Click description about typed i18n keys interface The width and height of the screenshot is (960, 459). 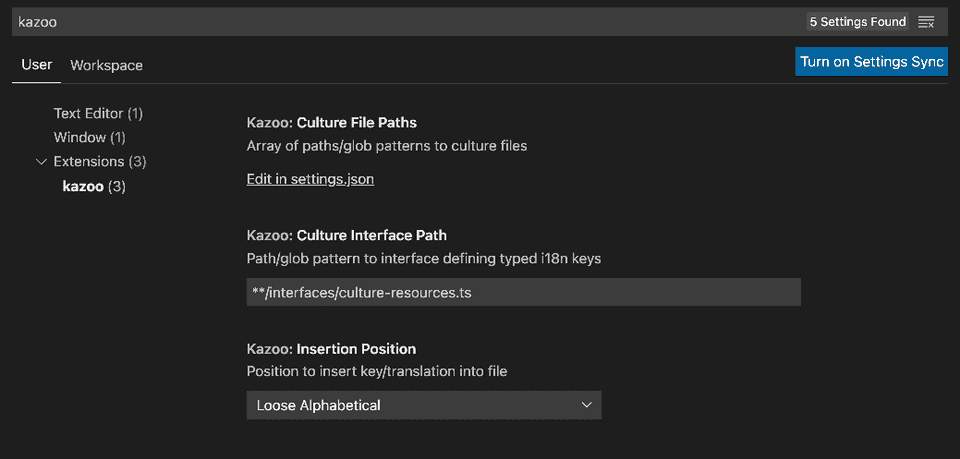point(424,259)
